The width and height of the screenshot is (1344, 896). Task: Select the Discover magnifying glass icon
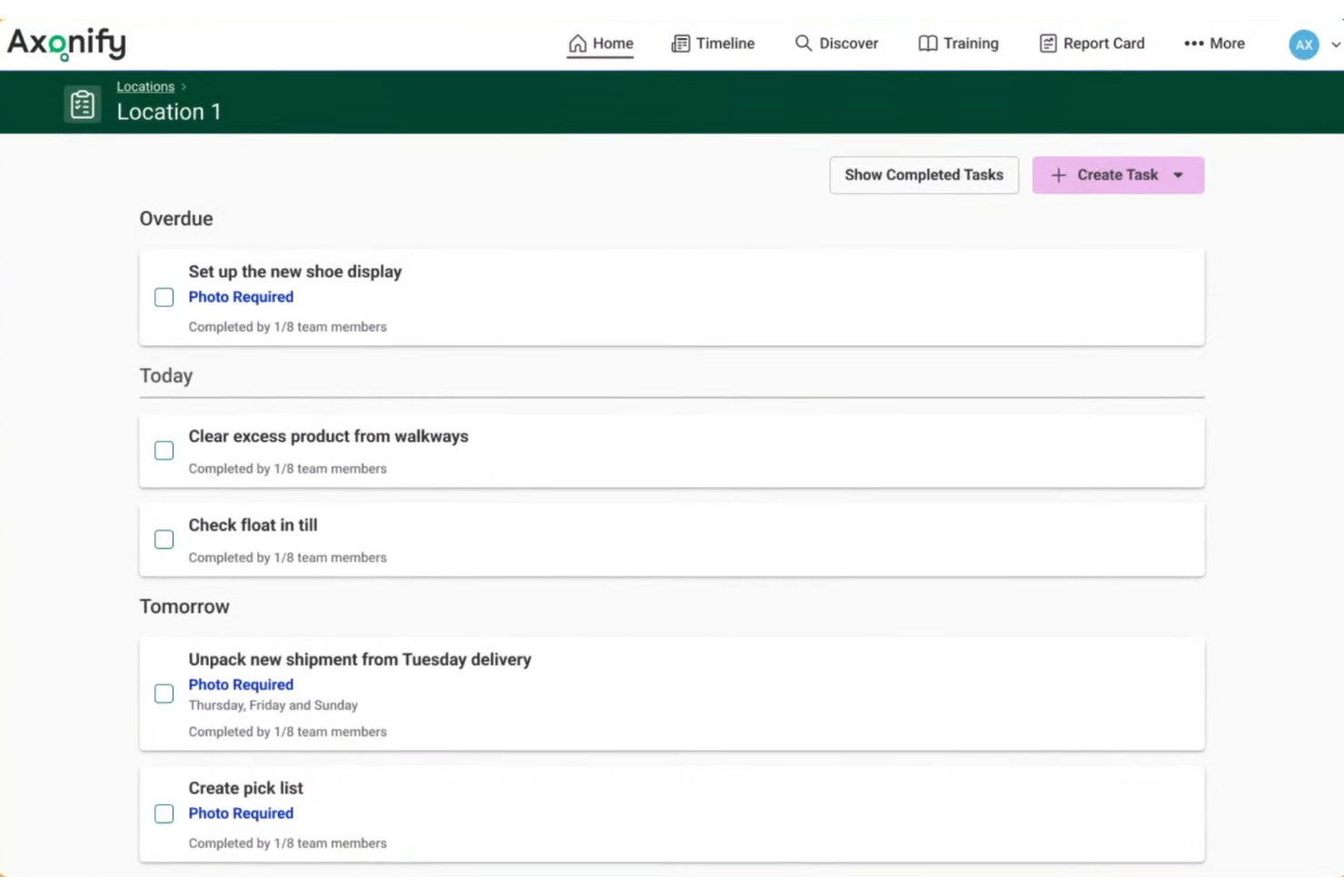pos(803,43)
